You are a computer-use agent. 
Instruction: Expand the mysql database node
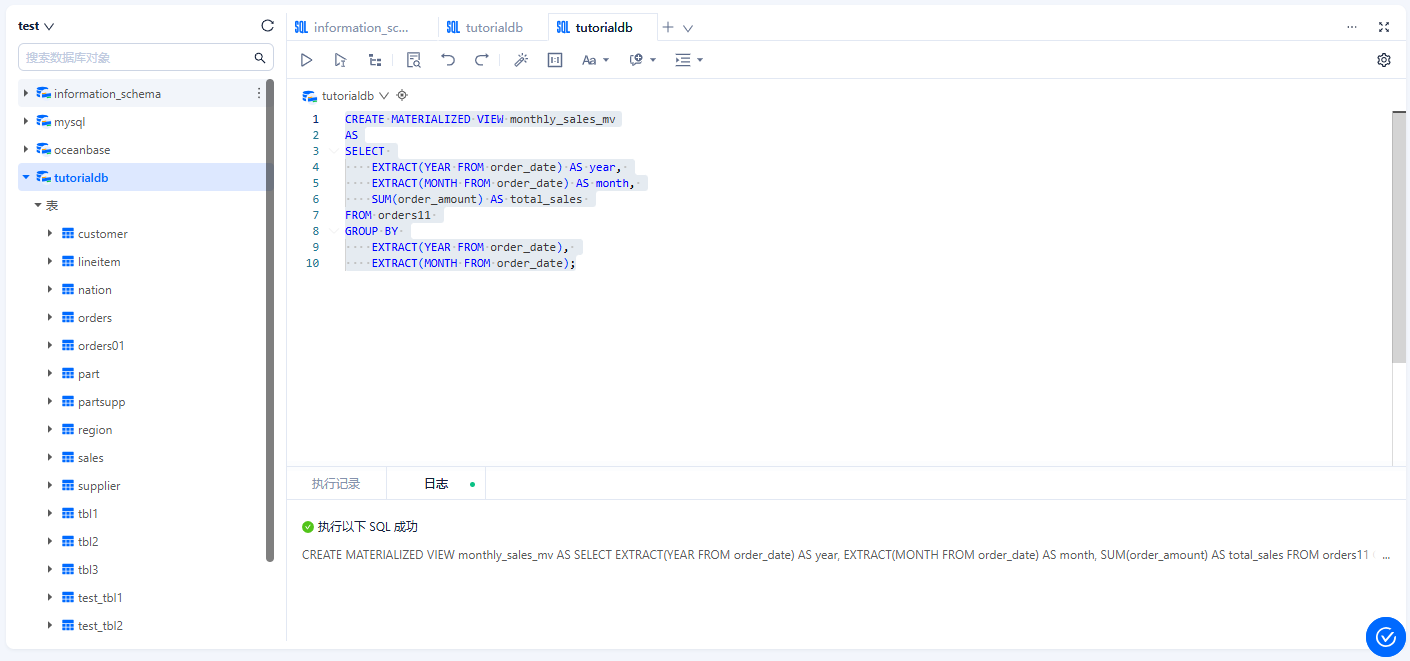[26, 121]
